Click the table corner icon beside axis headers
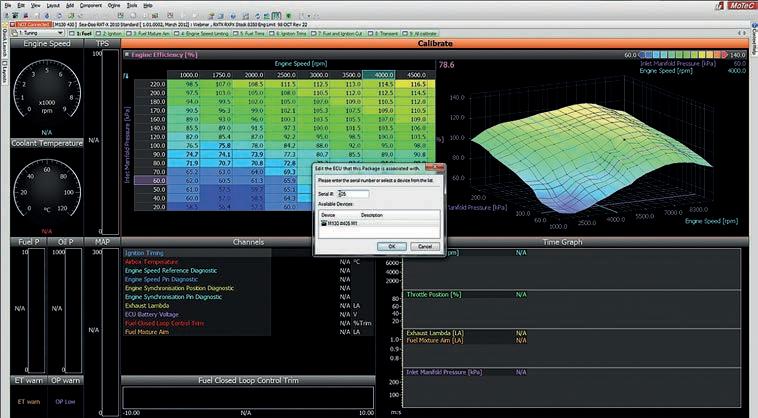Screen dimensions: 758x418 pos(126,75)
